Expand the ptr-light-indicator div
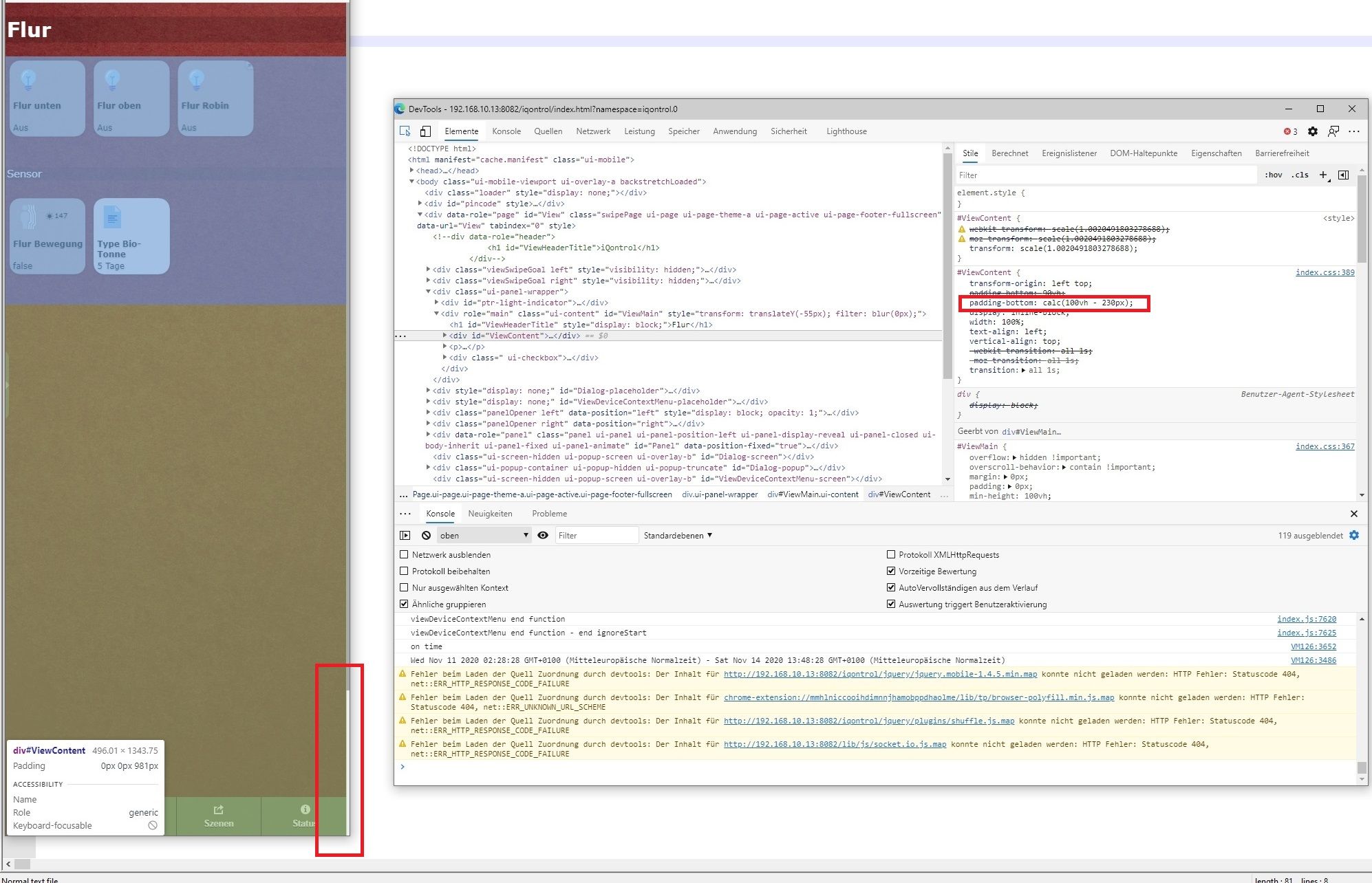The image size is (1372, 883). coord(436,303)
